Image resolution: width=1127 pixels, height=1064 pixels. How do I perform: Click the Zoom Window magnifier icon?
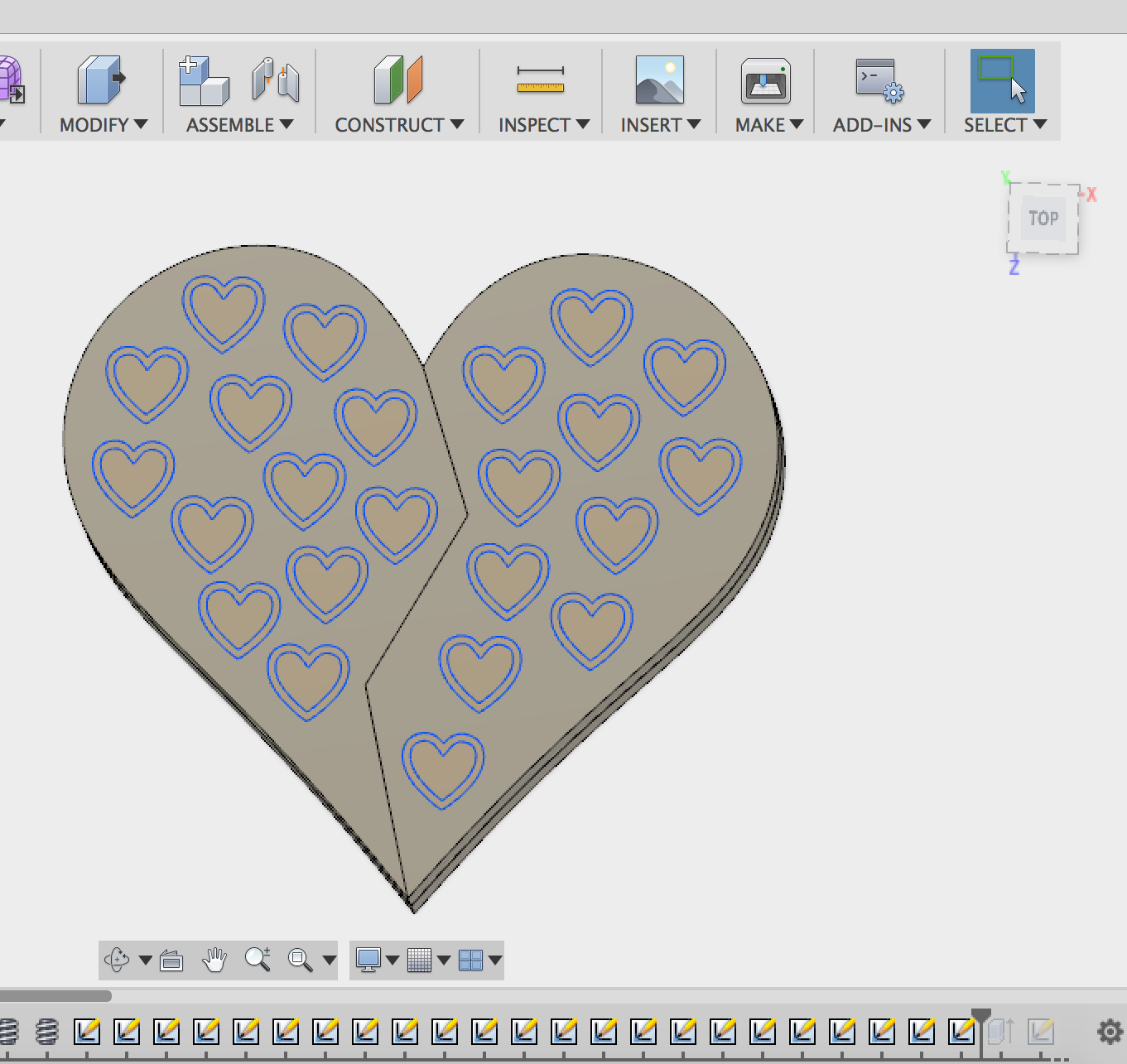(x=300, y=960)
